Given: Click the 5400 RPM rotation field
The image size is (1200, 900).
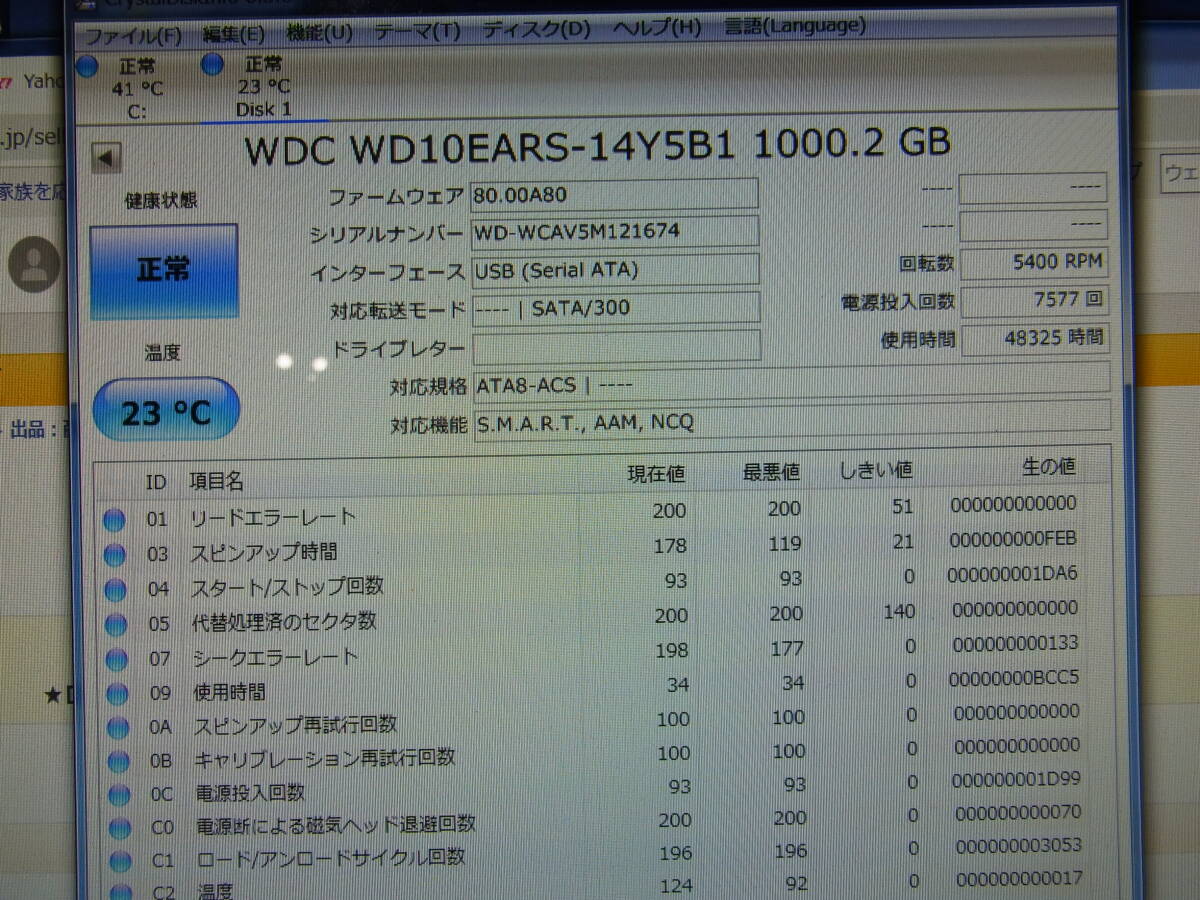Looking at the screenshot, I should click(x=1033, y=264).
